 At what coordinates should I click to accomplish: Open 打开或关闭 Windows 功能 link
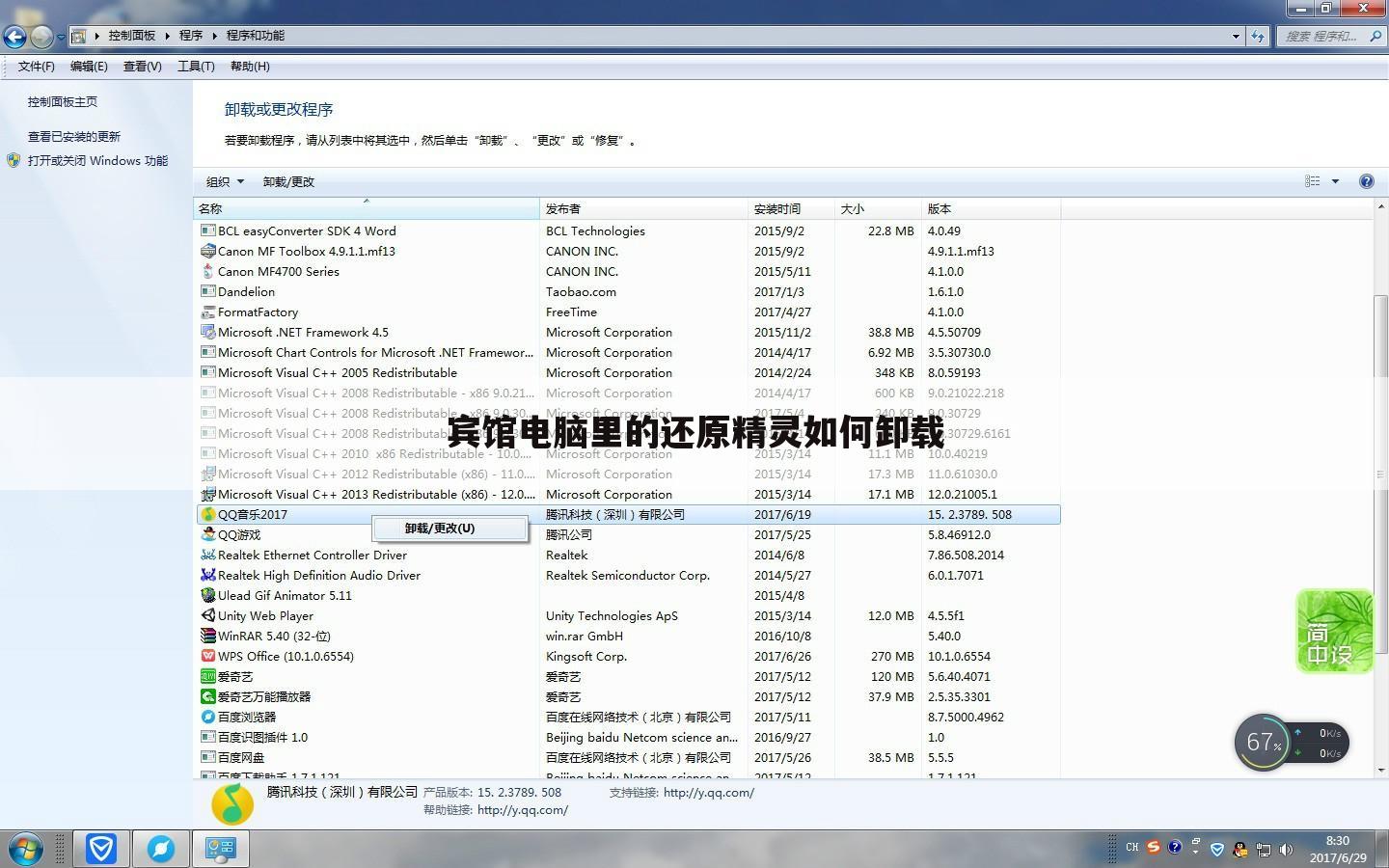tap(97, 161)
